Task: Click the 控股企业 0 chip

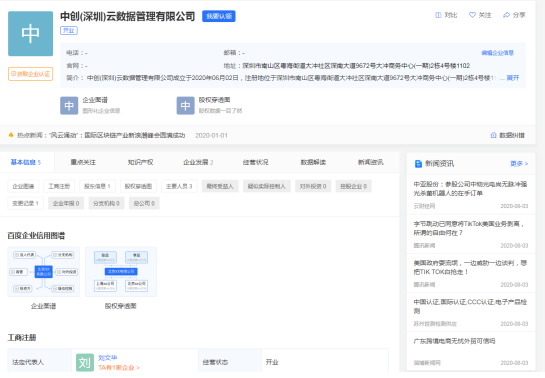Action: (x=353, y=186)
